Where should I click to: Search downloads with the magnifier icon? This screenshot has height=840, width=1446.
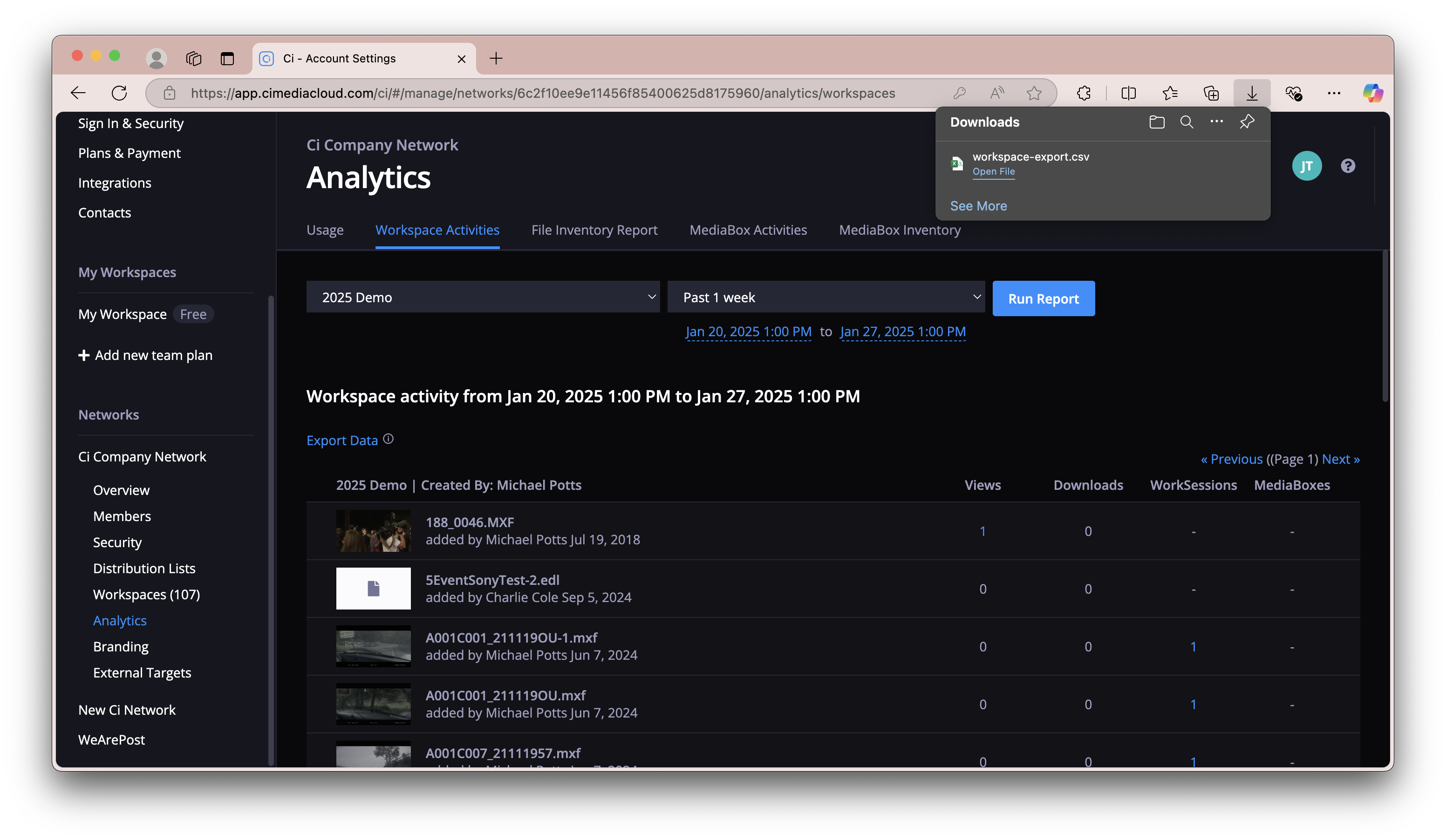[x=1187, y=122]
